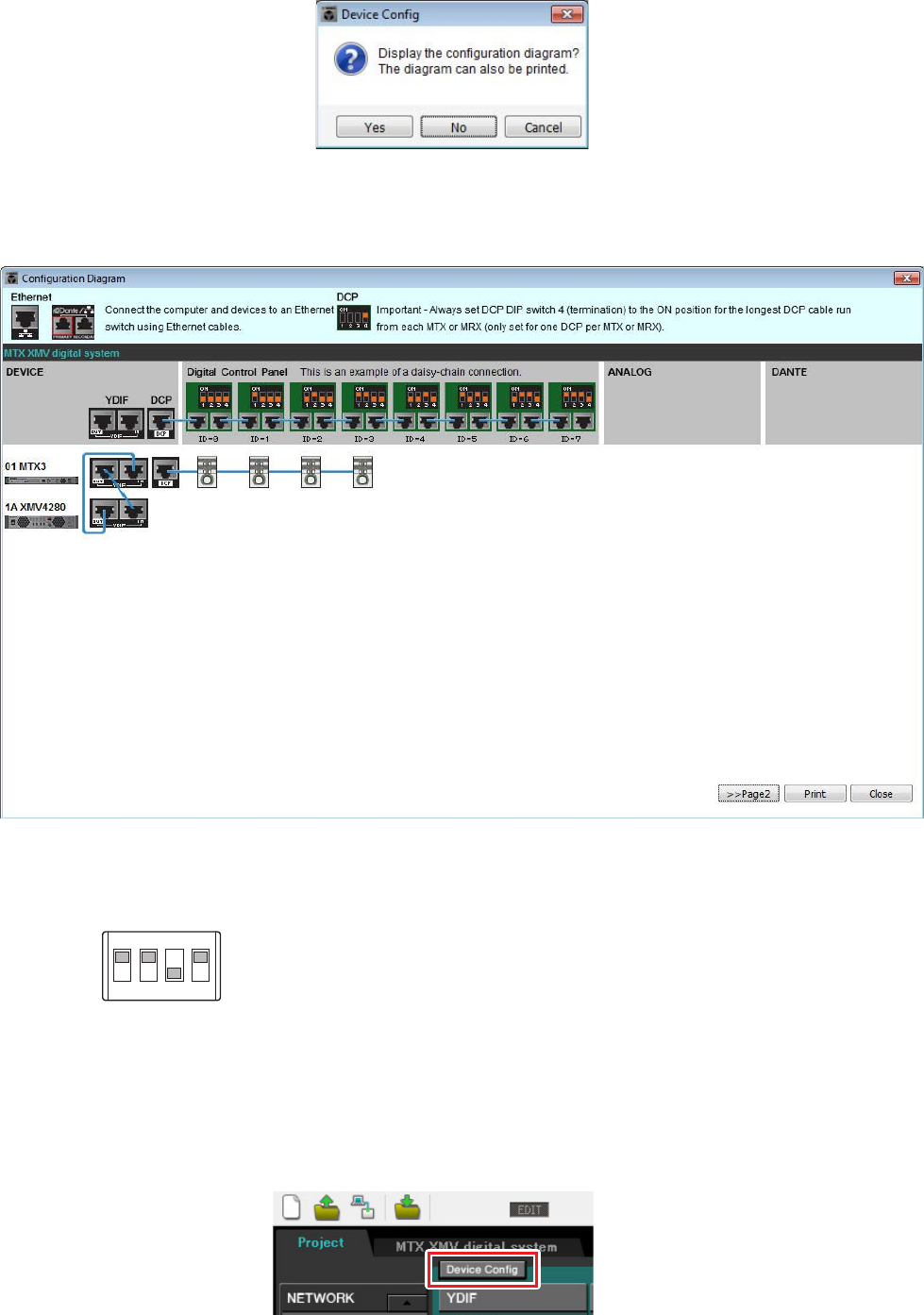Click the YDIF ports in the XMV4280 row

(119, 513)
